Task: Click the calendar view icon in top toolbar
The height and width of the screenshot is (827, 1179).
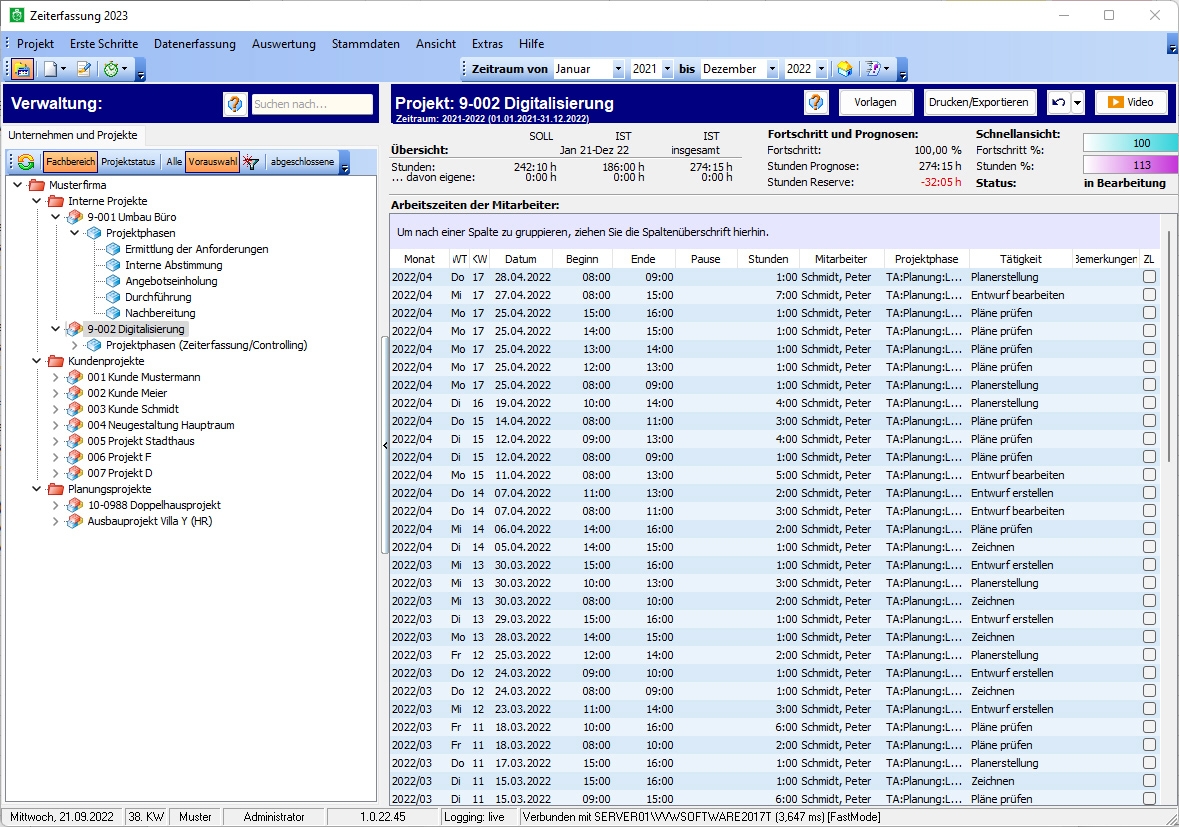Action: [x=21, y=69]
